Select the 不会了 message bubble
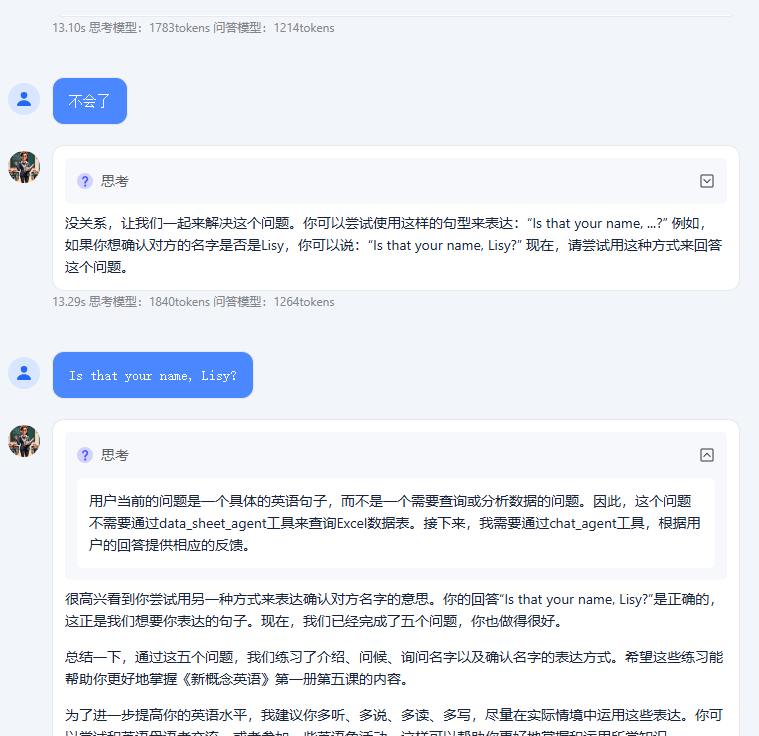759x736 pixels. pos(90,101)
